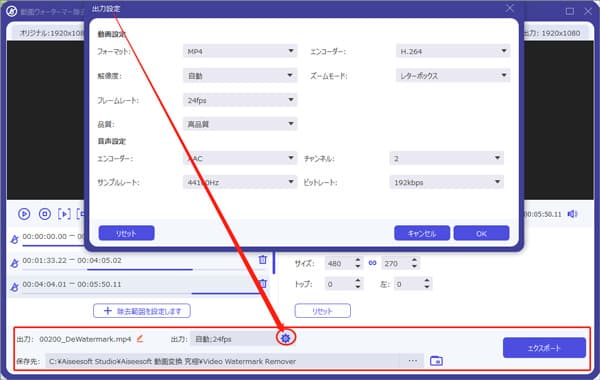This screenshot has height=380, width=600.
Task: Open the 品質 高品質 dropdown
Action: point(240,124)
